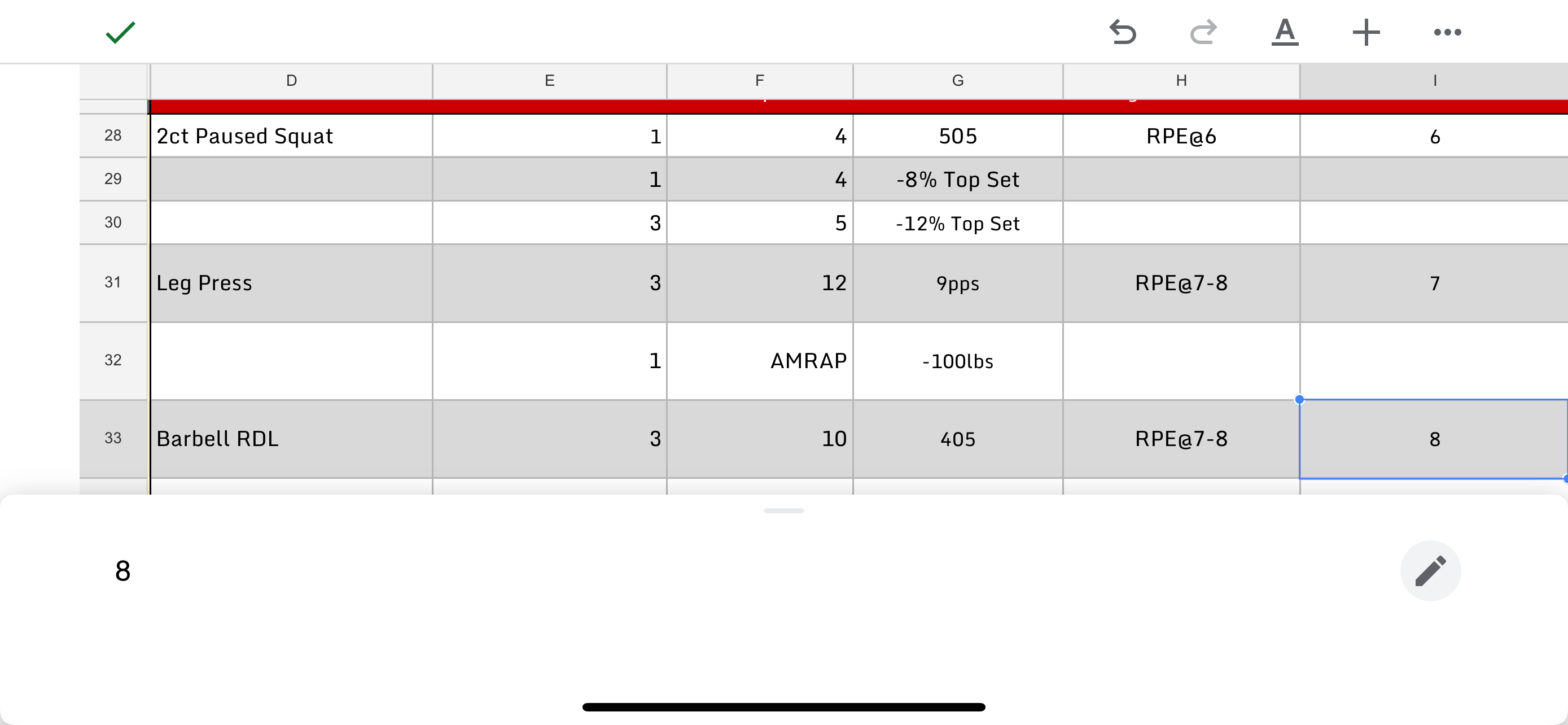1568x725 pixels.
Task: Select row 28 header
Action: 113,135
